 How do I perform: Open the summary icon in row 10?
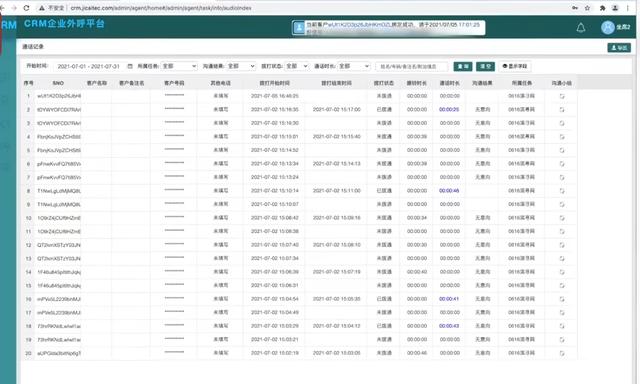562,218
